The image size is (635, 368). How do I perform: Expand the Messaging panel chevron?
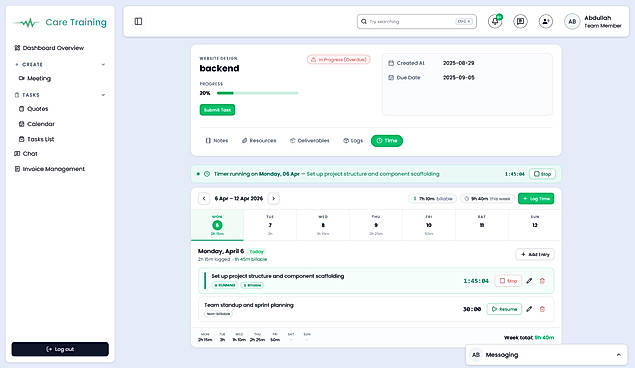pyautogui.click(x=618, y=355)
